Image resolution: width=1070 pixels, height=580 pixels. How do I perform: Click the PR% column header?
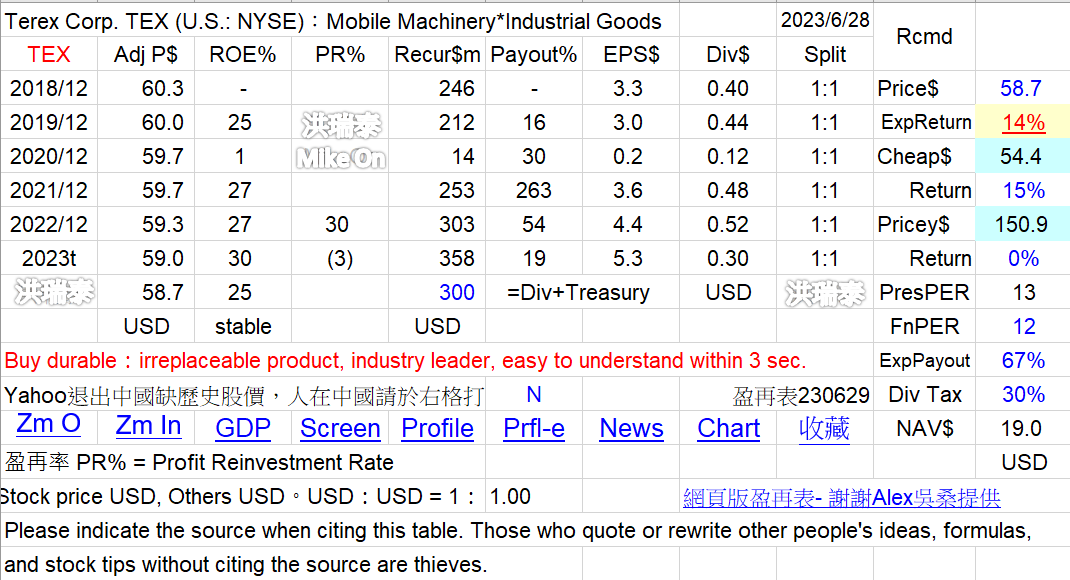[340, 54]
